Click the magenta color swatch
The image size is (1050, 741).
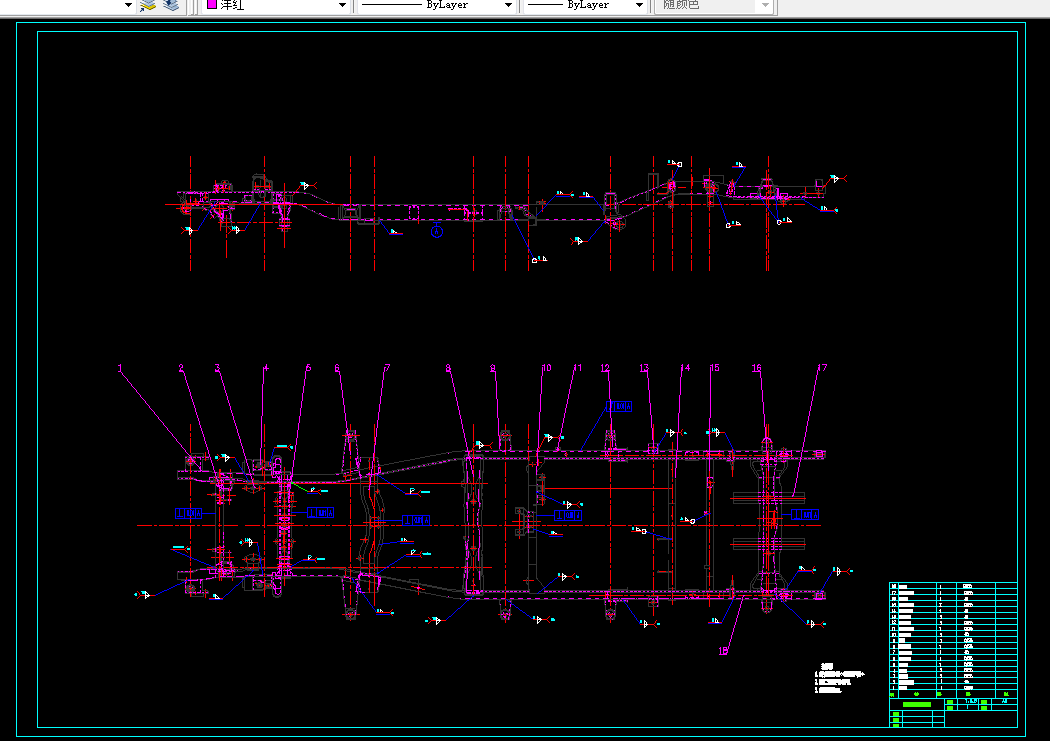pos(212,4)
